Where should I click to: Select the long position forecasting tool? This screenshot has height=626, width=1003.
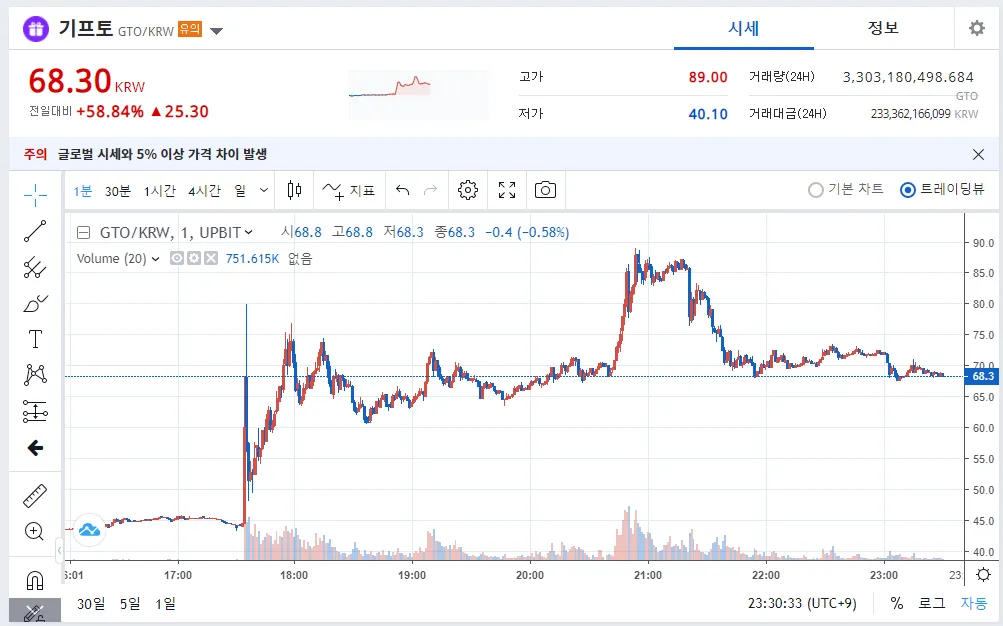click(x=35, y=412)
